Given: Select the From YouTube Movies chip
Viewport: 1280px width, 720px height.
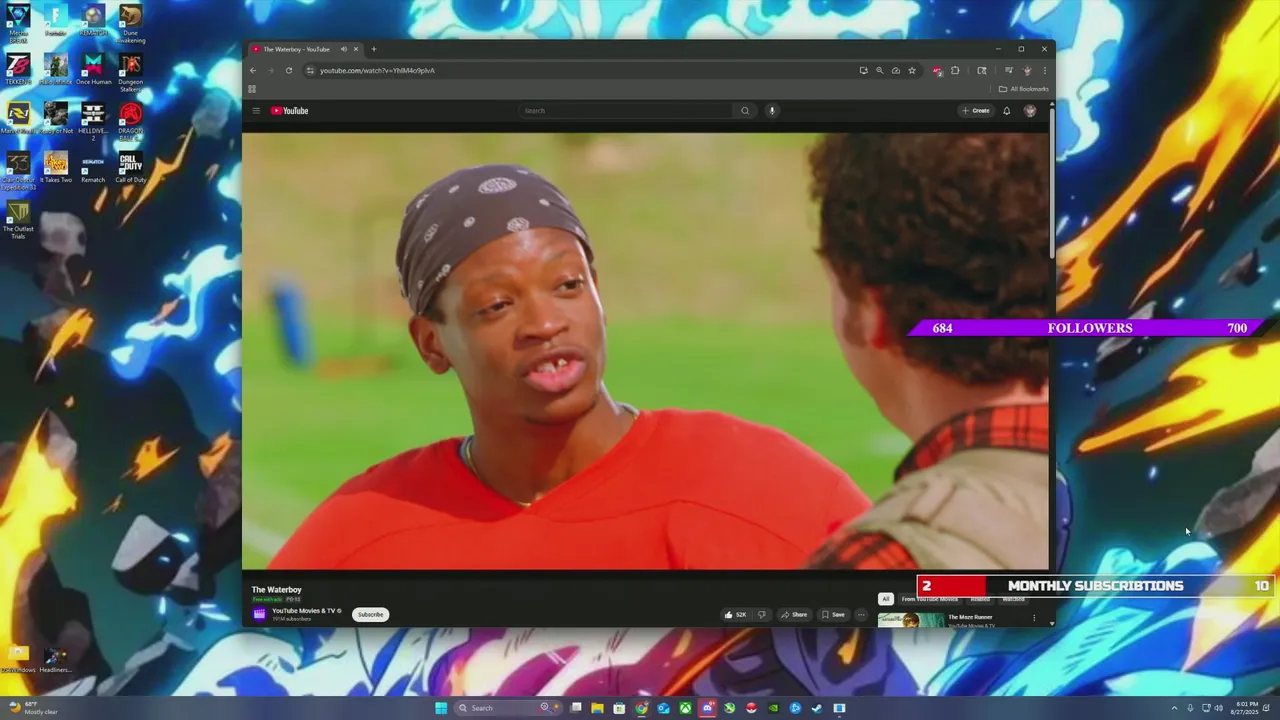Looking at the screenshot, I should (930, 599).
